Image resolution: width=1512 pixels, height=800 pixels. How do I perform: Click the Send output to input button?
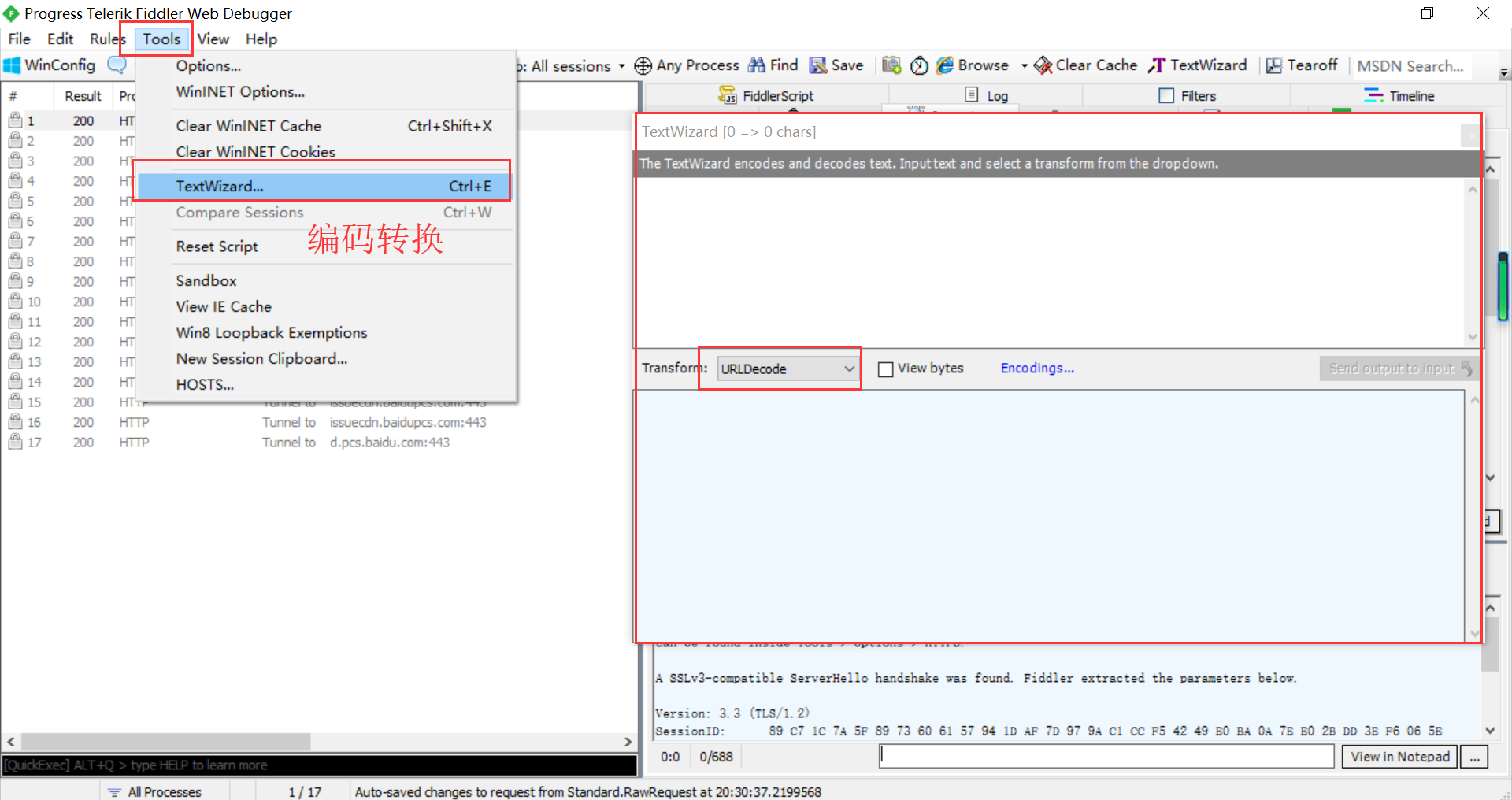(x=1399, y=369)
